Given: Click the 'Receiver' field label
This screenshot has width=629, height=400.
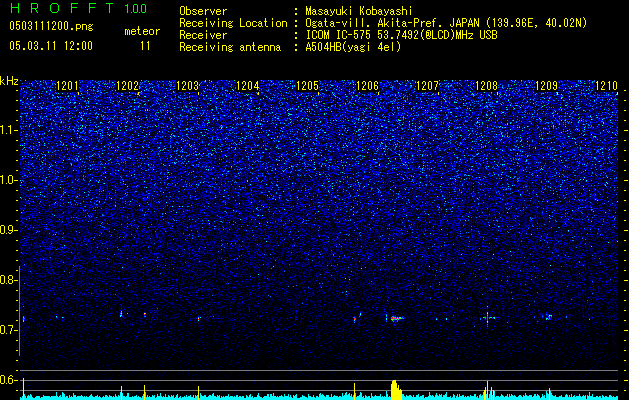Looking at the screenshot, I should tap(203, 35).
